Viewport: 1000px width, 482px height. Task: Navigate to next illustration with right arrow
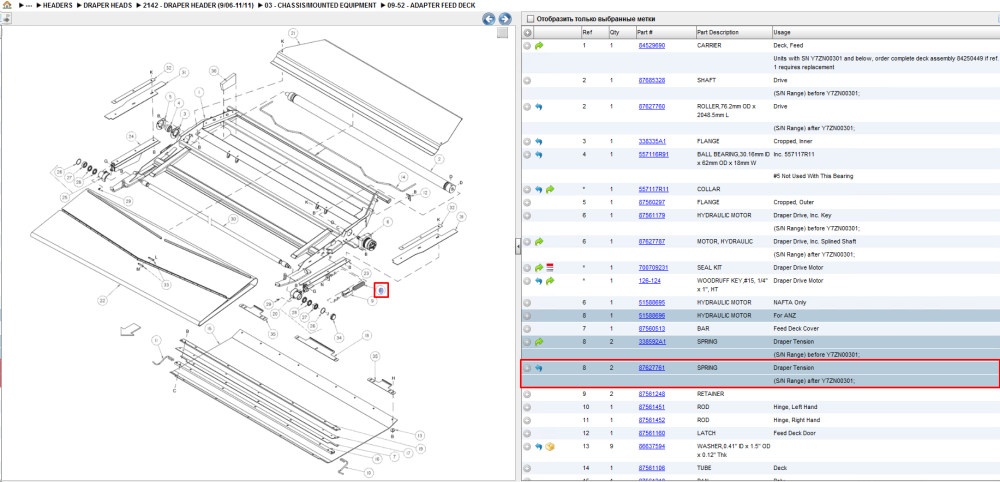click(504, 19)
